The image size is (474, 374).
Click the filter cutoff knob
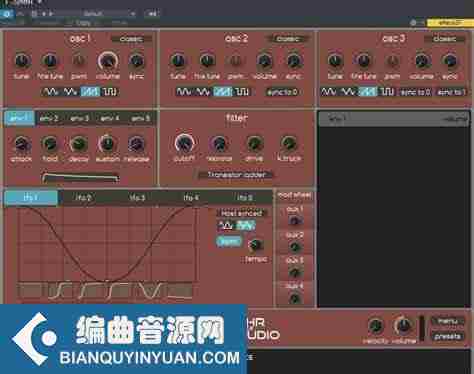click(x=184, y=144)
